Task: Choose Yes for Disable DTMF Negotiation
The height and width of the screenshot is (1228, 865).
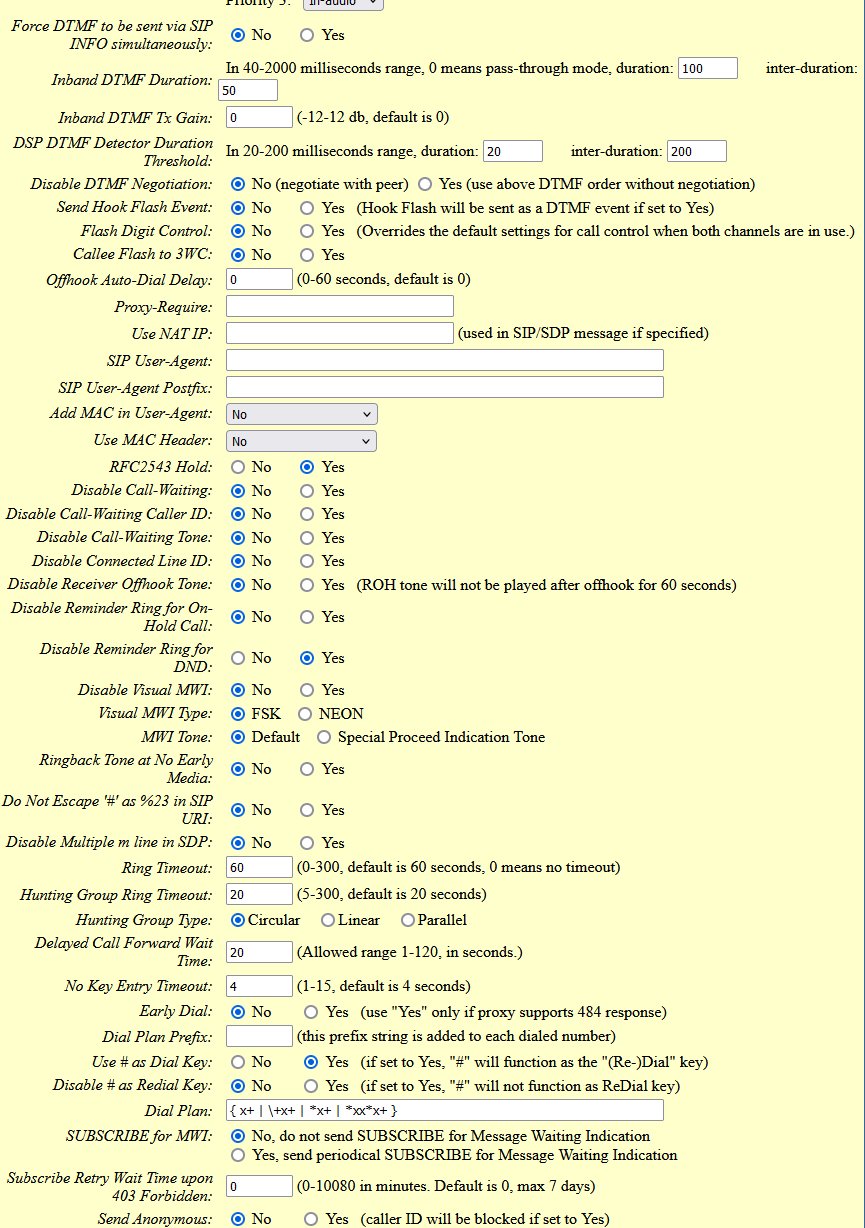Action: (x=424, y=184)
